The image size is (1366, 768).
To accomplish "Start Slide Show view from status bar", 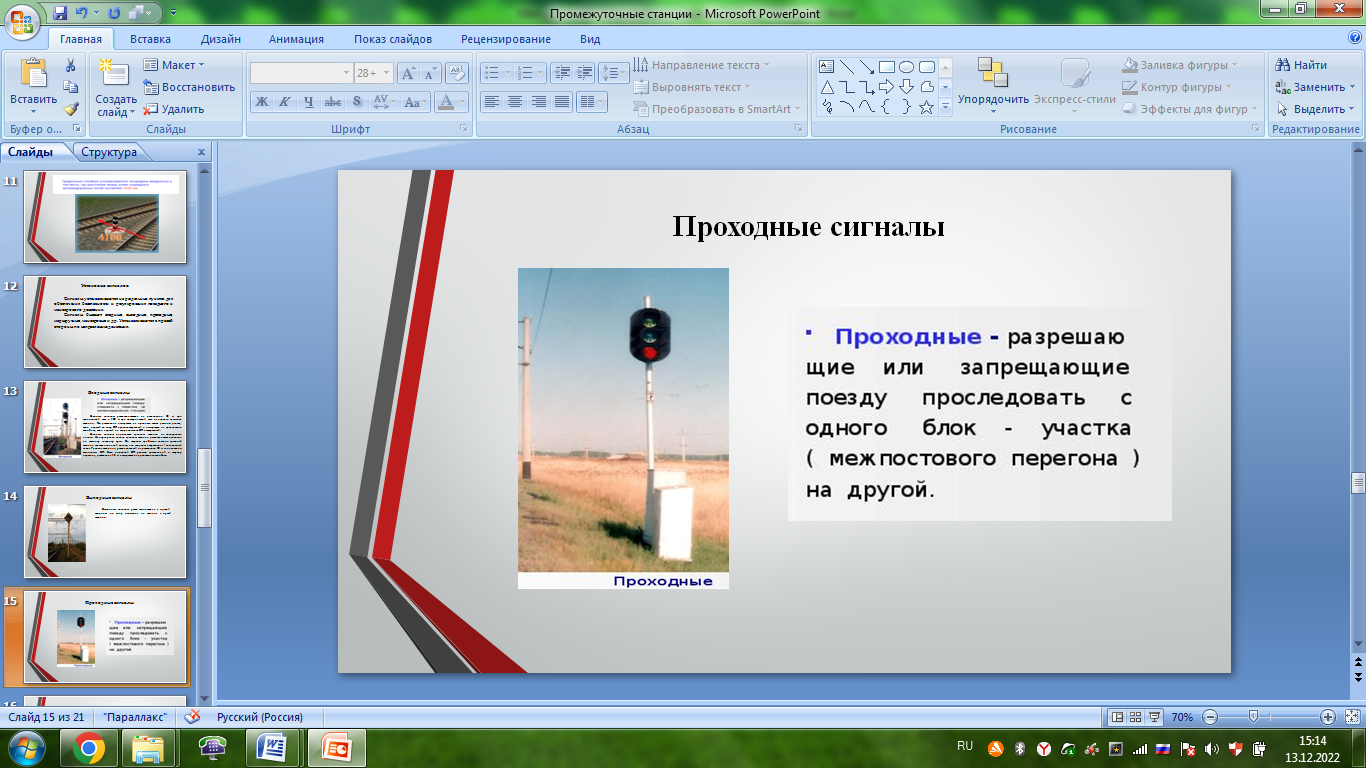I will coord(1155,717).
